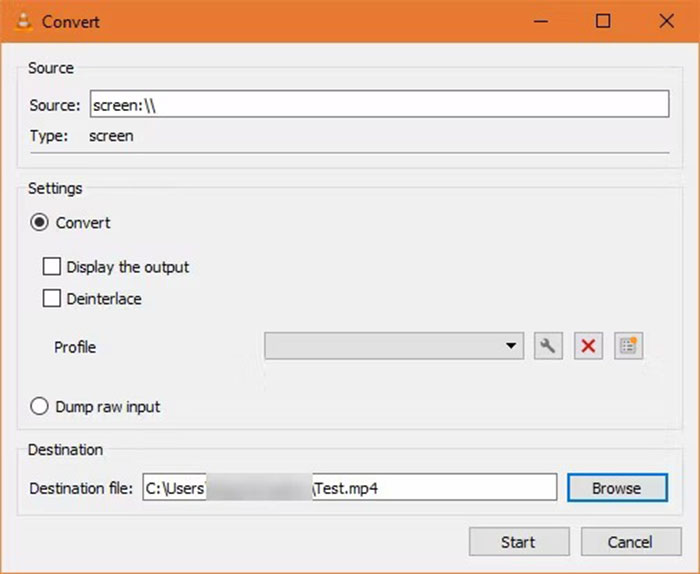Tick the Deinterlace checkbox
The image size is (700, 574).
point(51,298)
